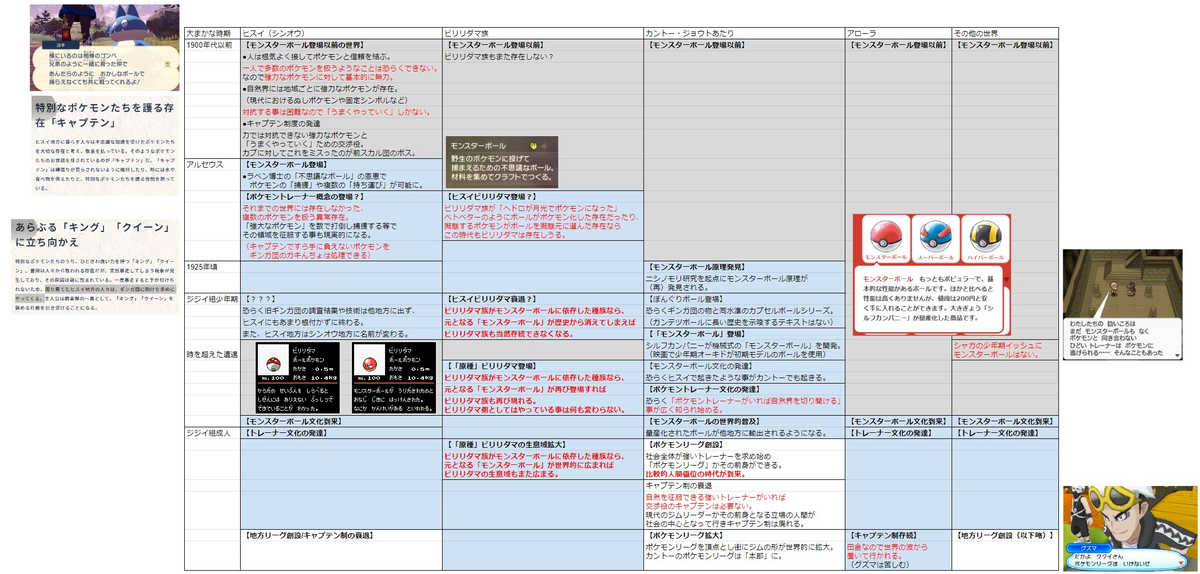Screen dimensions: 1200x574
Task: Select cell ●キャプテン制度の発達
Action: point(341,121)
